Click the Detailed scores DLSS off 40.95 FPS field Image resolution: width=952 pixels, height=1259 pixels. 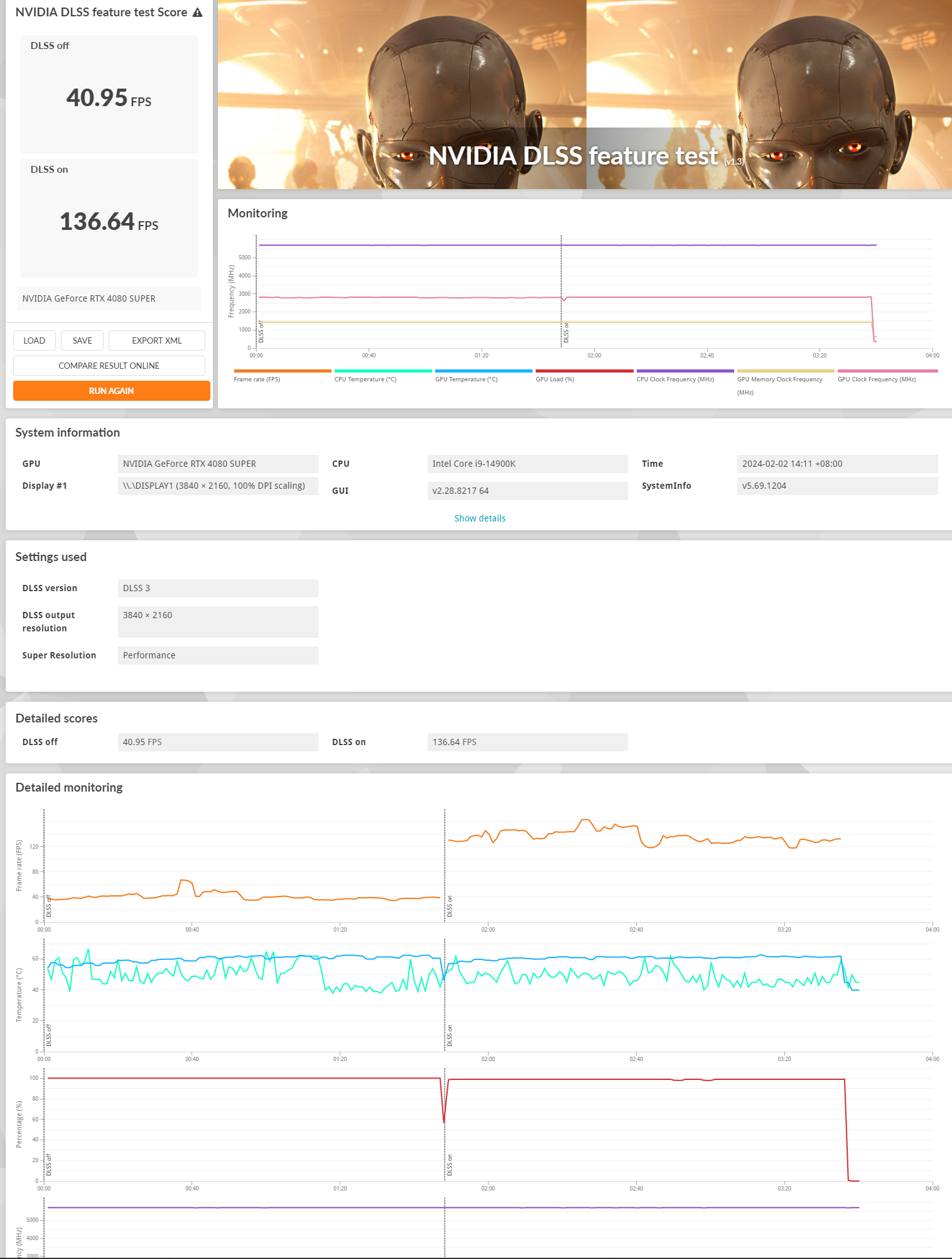pyautogui.click(x=218, y=742)
